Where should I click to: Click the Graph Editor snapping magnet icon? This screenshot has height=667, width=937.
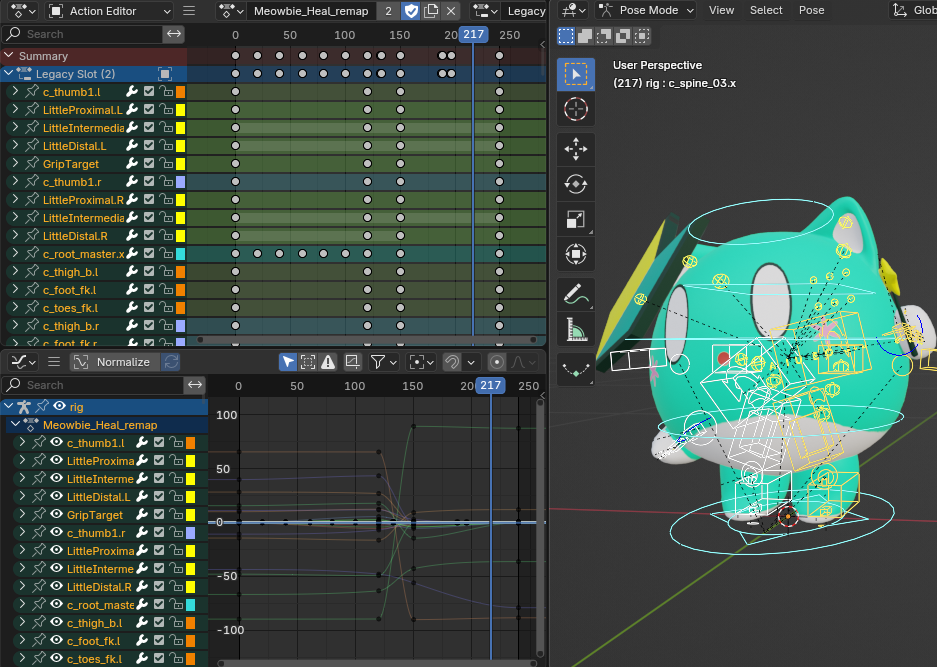pyautogui.click(x=452, y=362)
